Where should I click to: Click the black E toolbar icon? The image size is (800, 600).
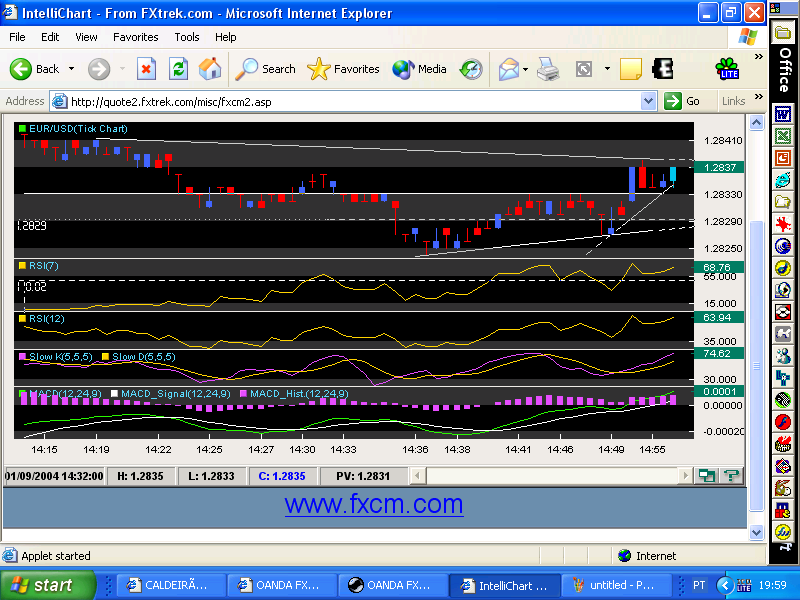tap(663, 69)
